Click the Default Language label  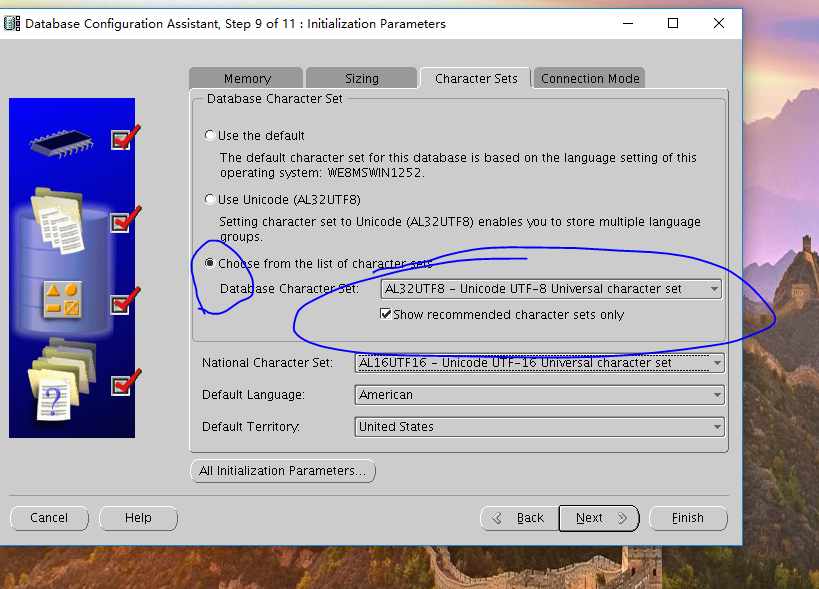[x=253, y=395]
